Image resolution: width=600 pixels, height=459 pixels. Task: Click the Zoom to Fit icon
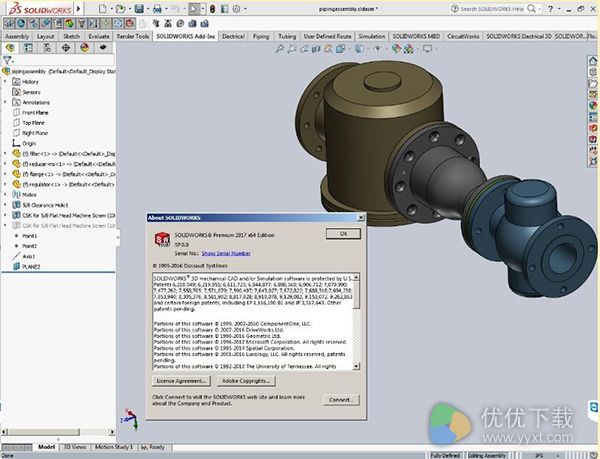pos(280,49)
